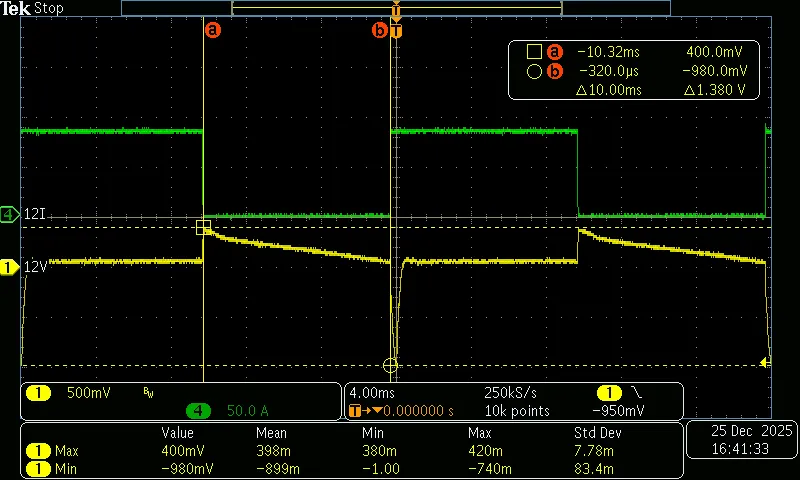The height and width of the screenshot is (480, 800).
Task: Click the -899m mean value
Action: [x=278, y=469]
